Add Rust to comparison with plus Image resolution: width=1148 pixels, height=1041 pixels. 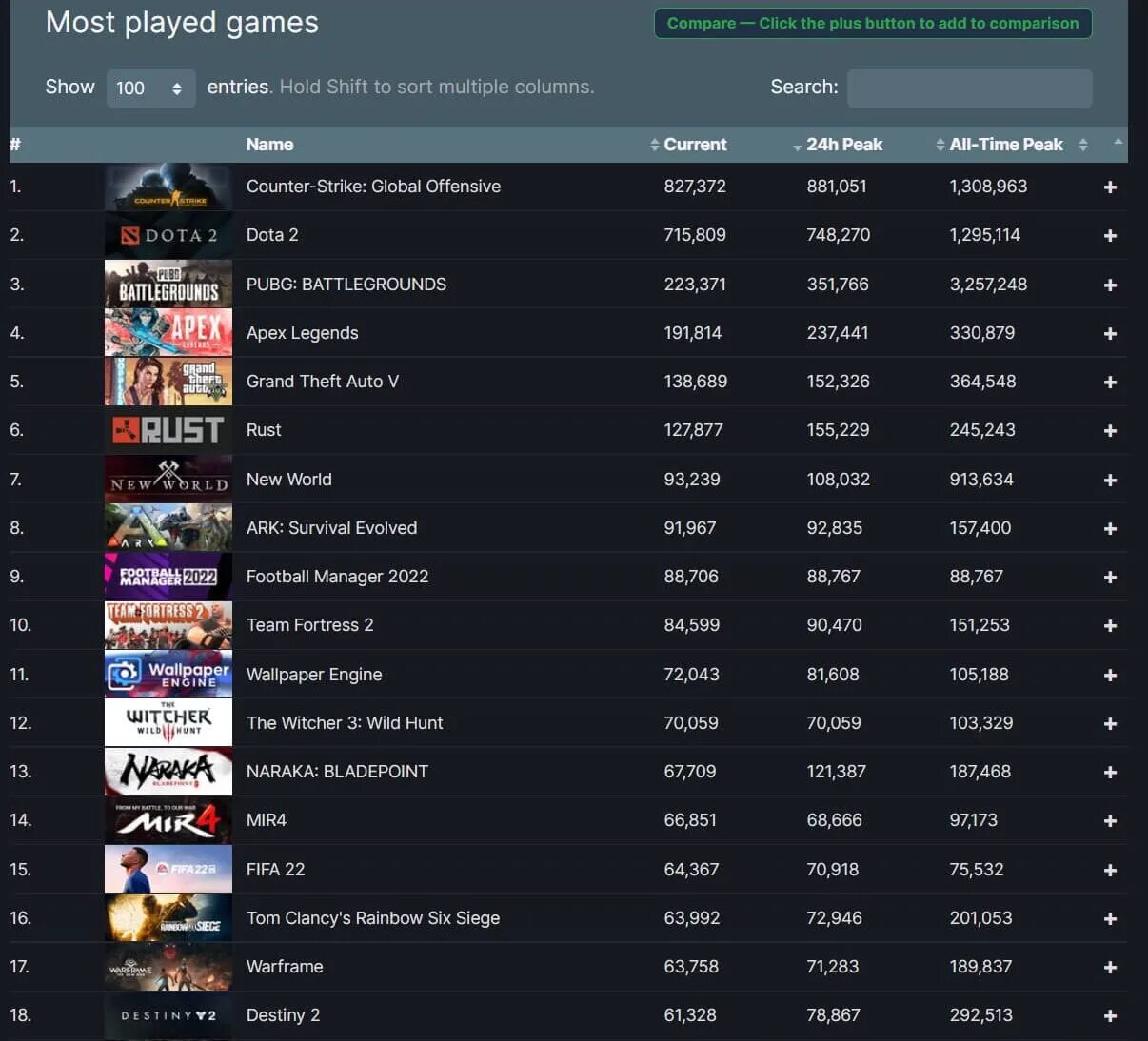coord(1110,431)
